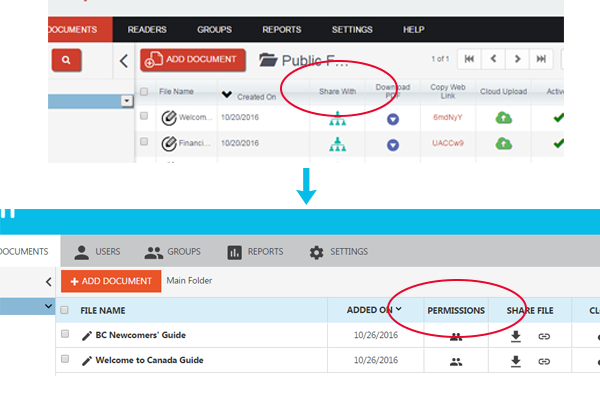Open REPORTS tab with chart icon
The width and height of the screenshot is (600, 400).
255,252
